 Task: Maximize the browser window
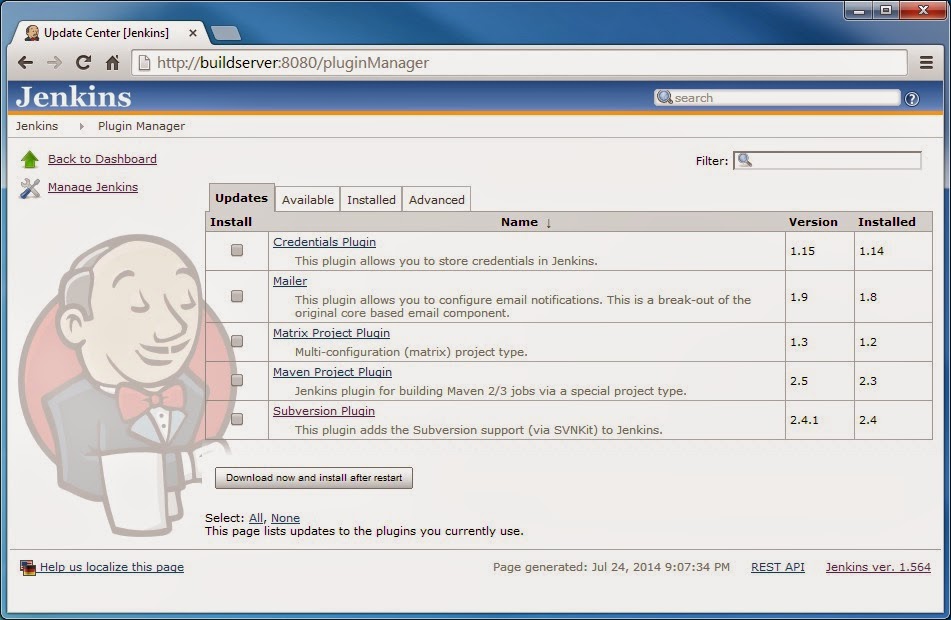pos(886,10)
